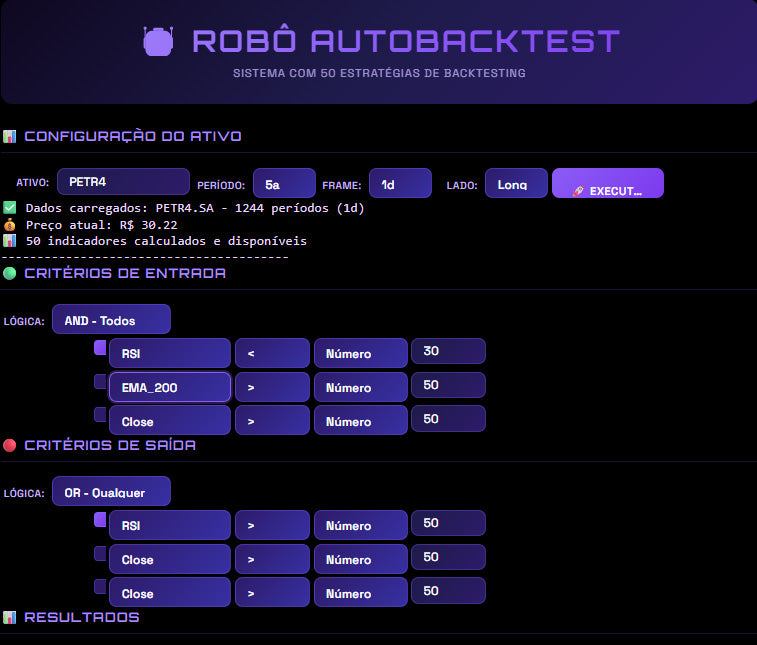Change the Lado dropdown showing Long

pyautogui.click(x=516, y=184)
